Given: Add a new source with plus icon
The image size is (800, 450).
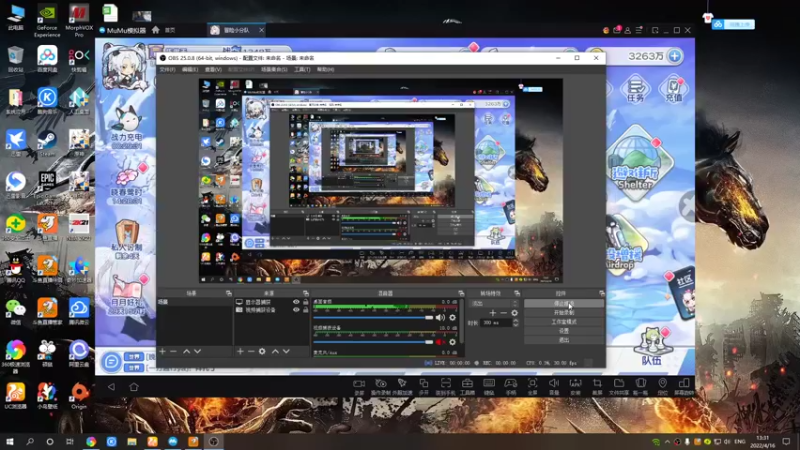Looking at the screenshot, I should [x=240, y=352].
